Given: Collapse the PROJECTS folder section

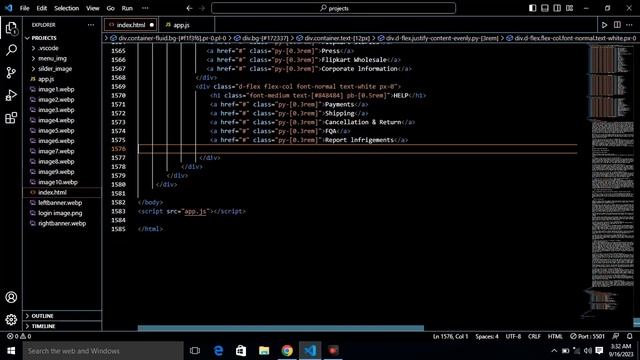Looking at the screenshot, I should click(x=44, y=38).
